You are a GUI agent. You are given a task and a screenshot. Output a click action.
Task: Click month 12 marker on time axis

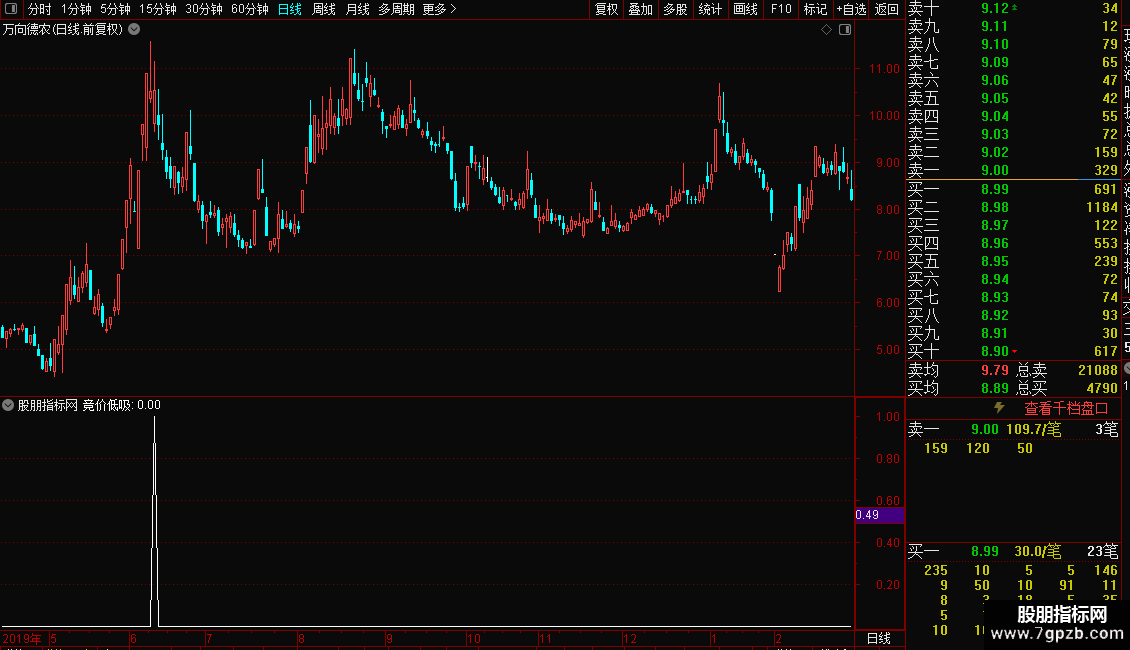point(630,638)
